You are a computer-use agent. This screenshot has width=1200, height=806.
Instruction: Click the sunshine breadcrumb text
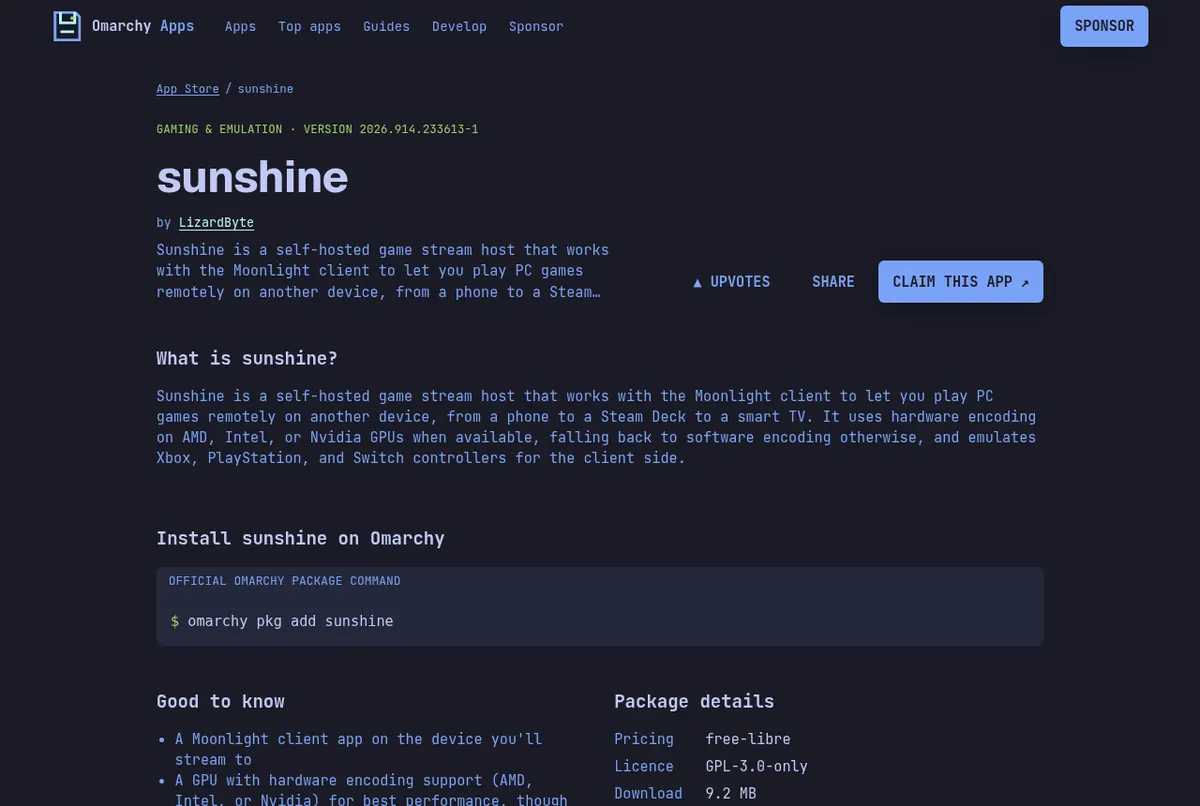[x=266, y=89]
